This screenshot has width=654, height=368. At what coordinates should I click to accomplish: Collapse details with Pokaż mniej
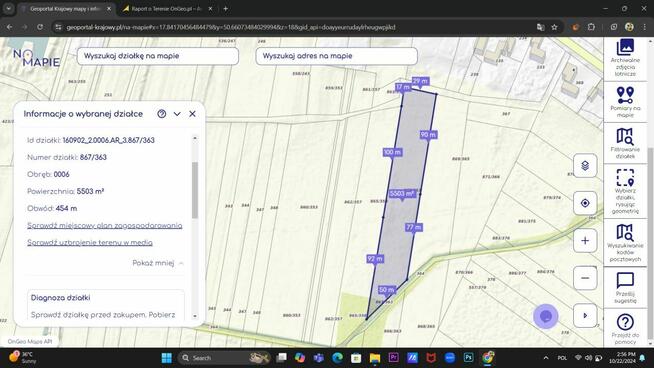(158, 263)
